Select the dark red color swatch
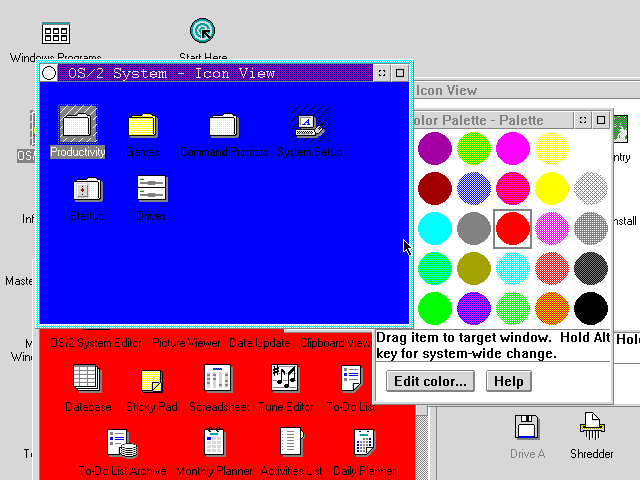Viewport: 640px width, 480px height. (x=435, y=188)
